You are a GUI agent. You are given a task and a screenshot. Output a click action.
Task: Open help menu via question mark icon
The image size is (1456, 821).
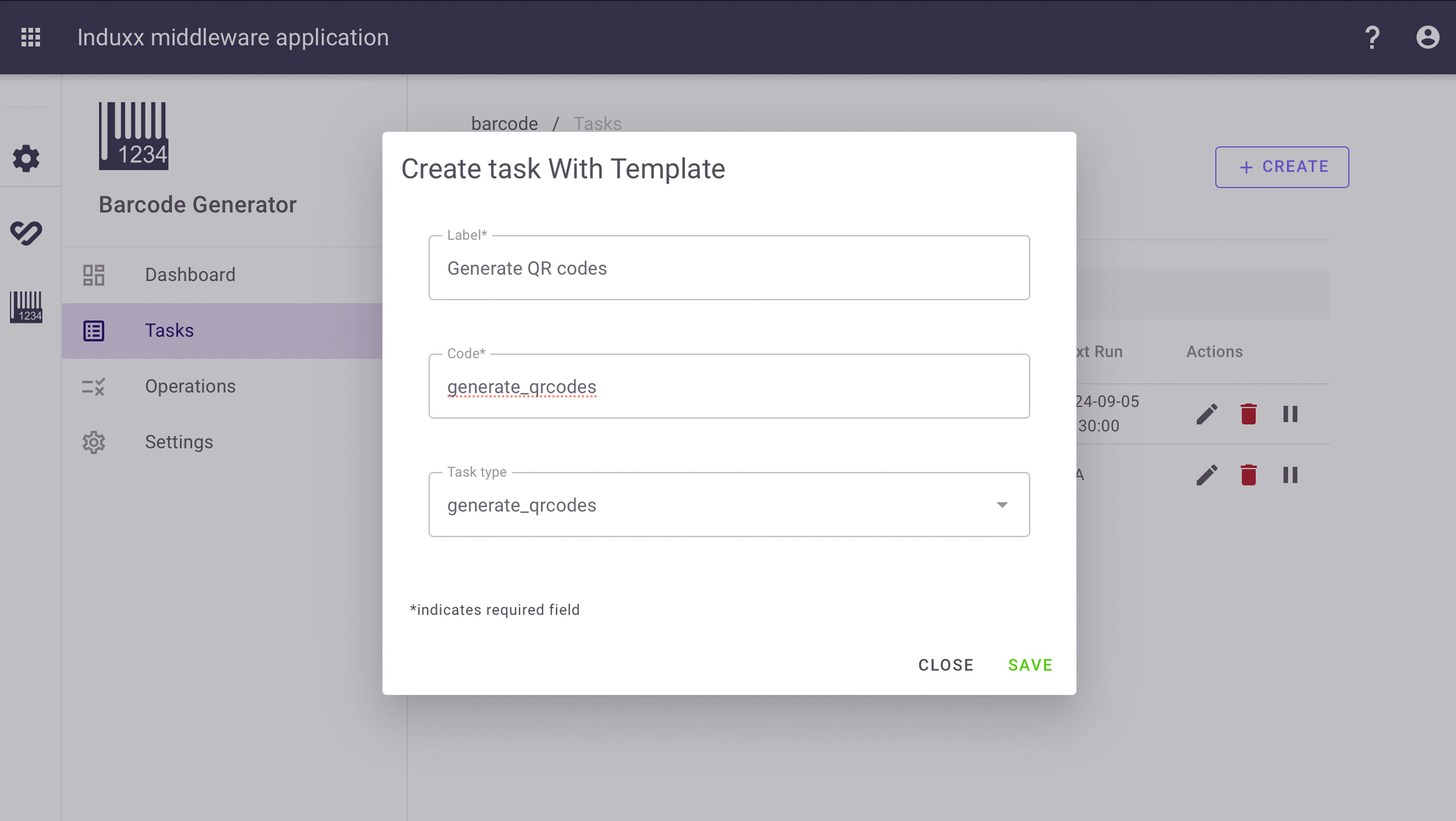click(x=1371, y=37)
